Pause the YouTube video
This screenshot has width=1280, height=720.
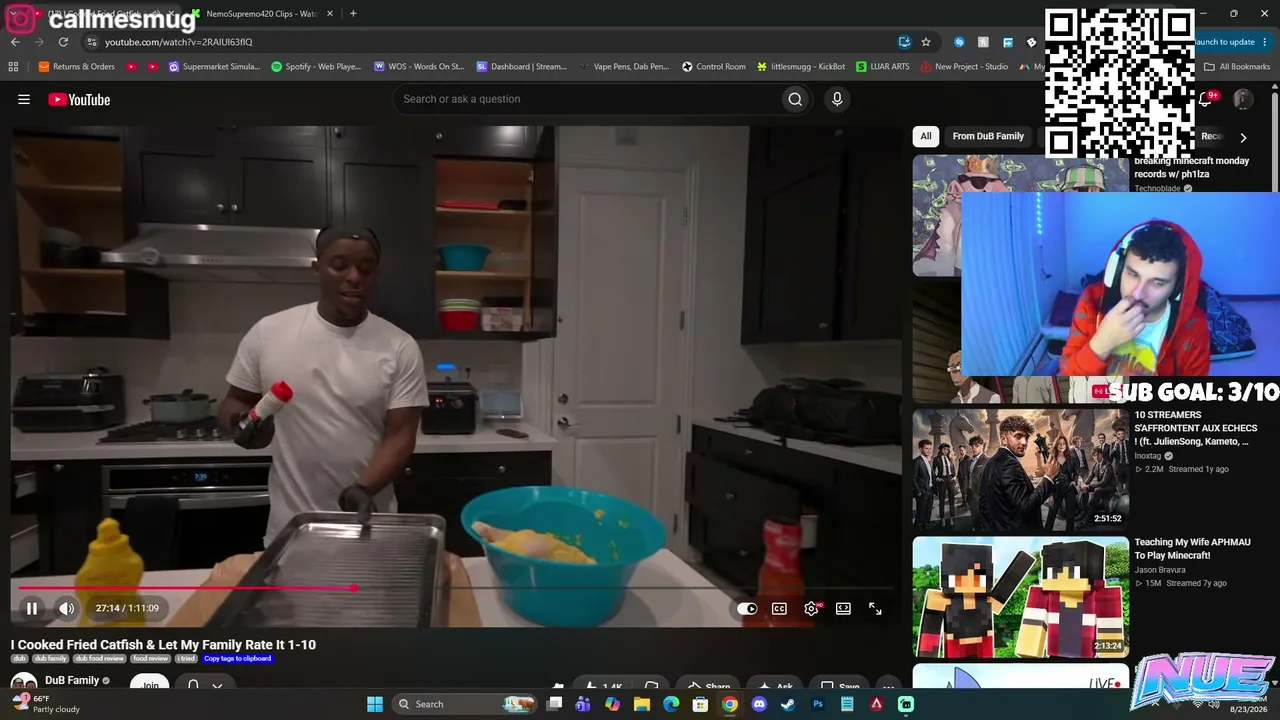pyautogui.click(x=32, y=608)
